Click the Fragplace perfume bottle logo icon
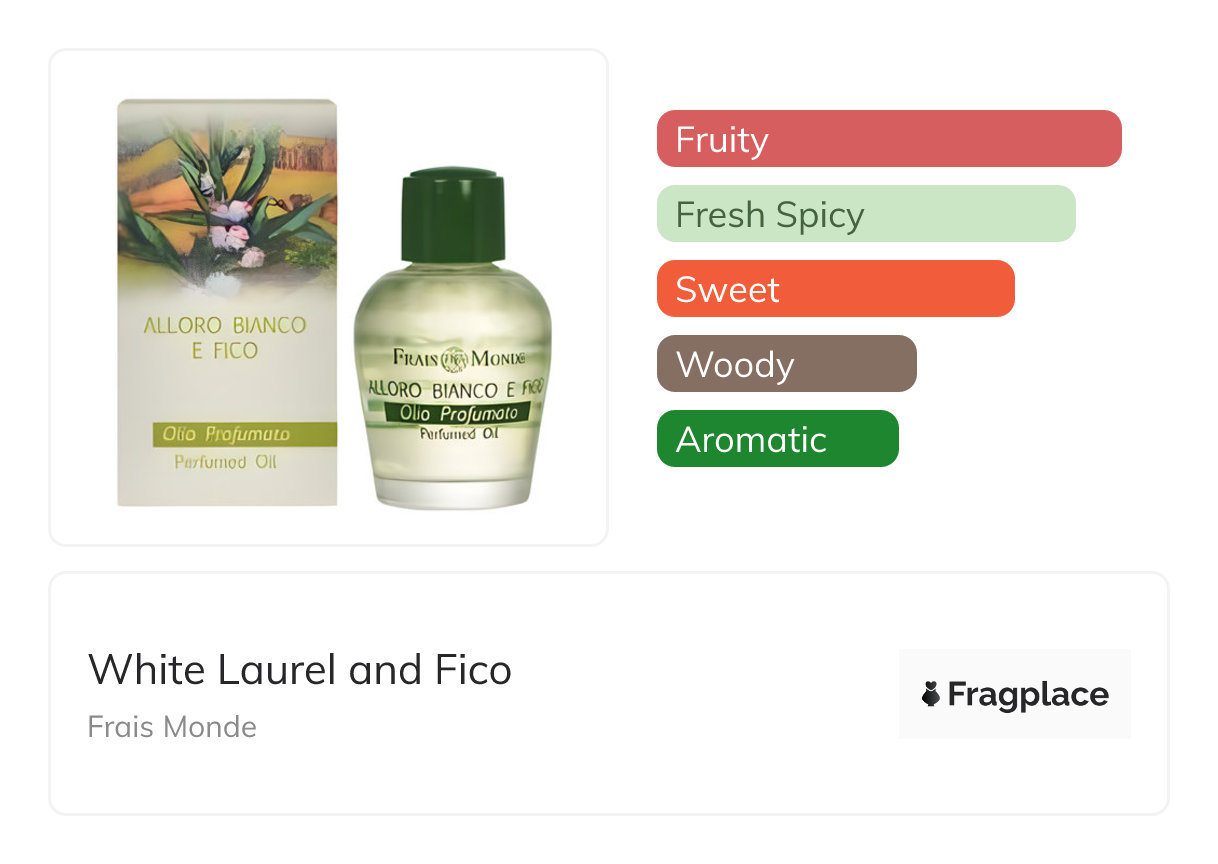The image size is (1218, 864). (931, 694)
